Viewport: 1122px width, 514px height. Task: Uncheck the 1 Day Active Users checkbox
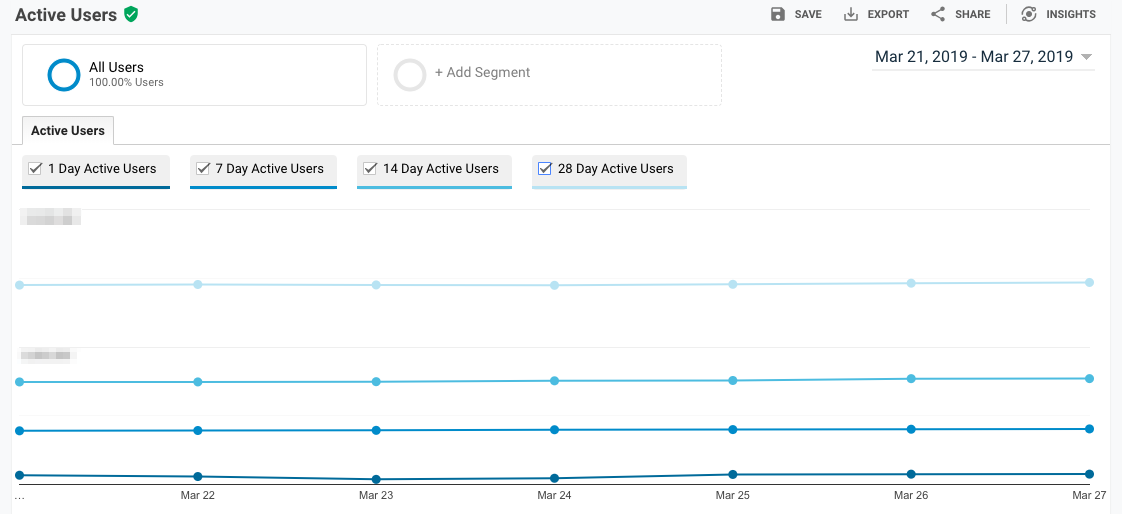pyautogui.click(x=36, y=169)
